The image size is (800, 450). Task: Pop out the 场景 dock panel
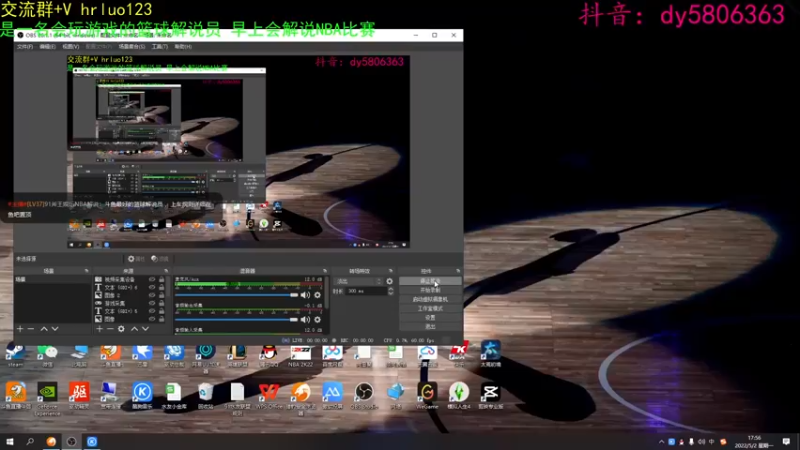point(86,271)
